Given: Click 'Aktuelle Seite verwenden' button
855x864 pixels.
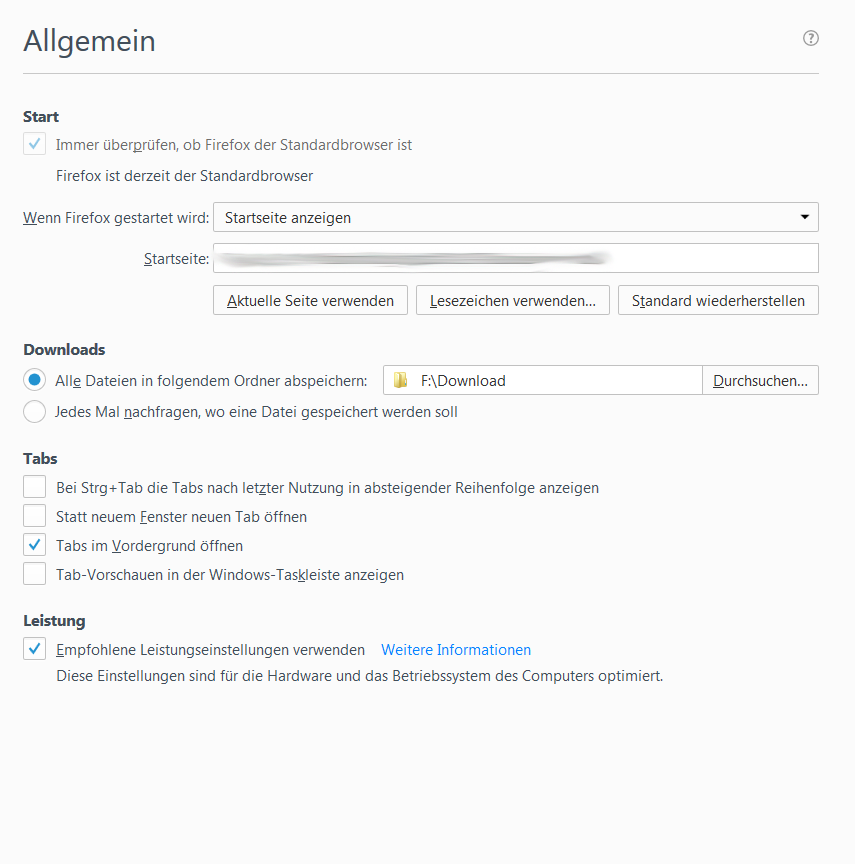Looking at the screenshot, I should click(310, 300).
